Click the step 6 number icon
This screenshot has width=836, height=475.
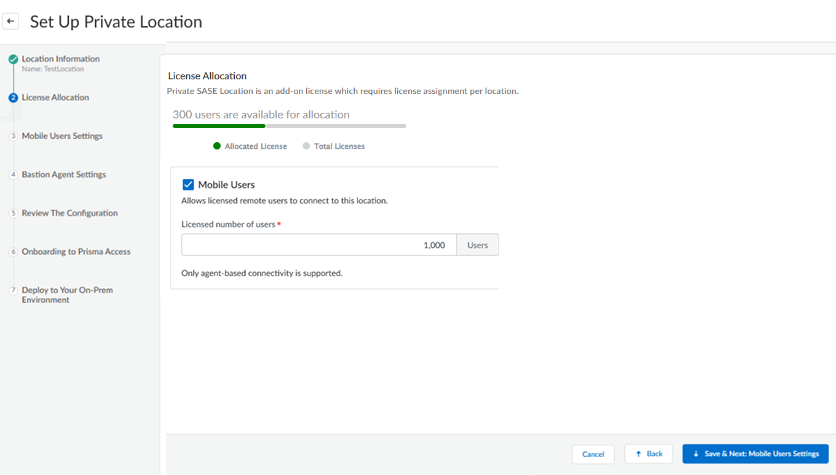[13, 252]
